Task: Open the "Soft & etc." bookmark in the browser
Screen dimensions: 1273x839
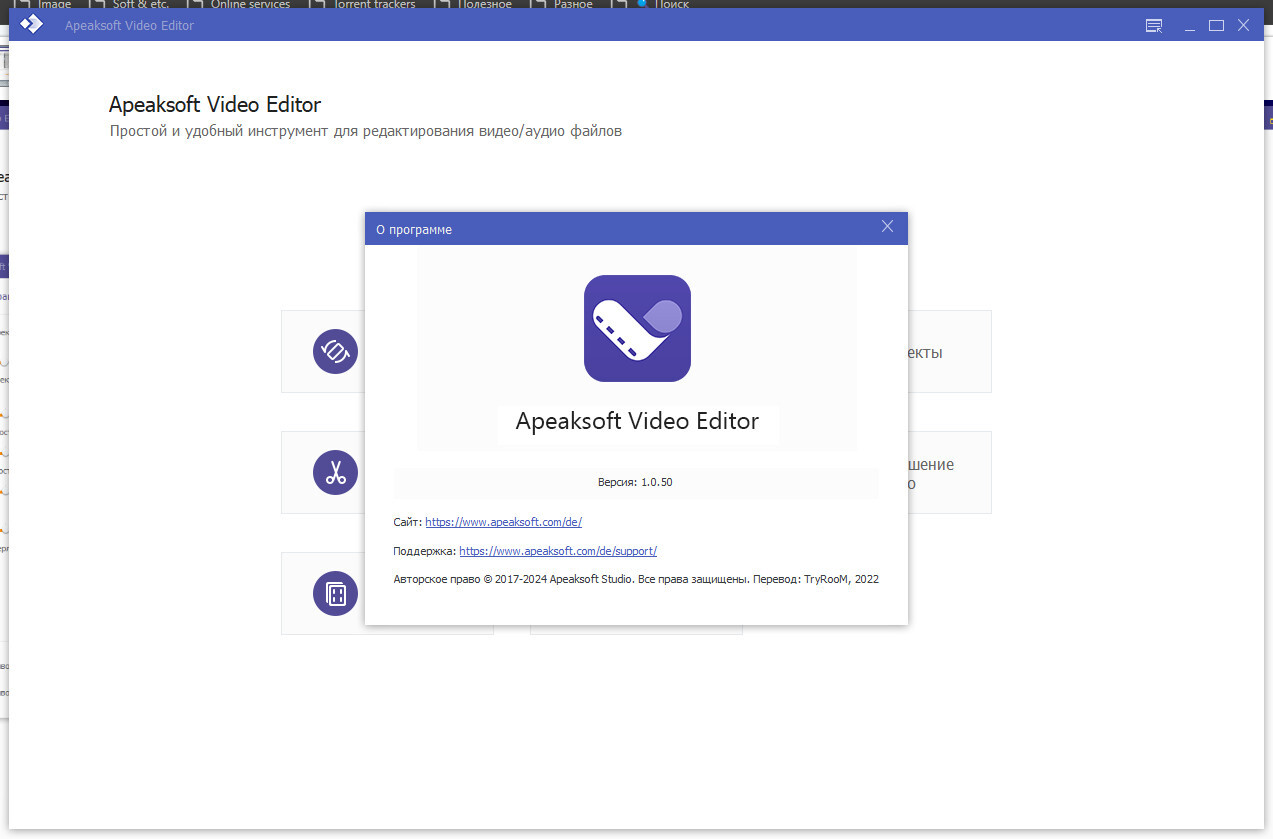Action: tap(129, 4)
